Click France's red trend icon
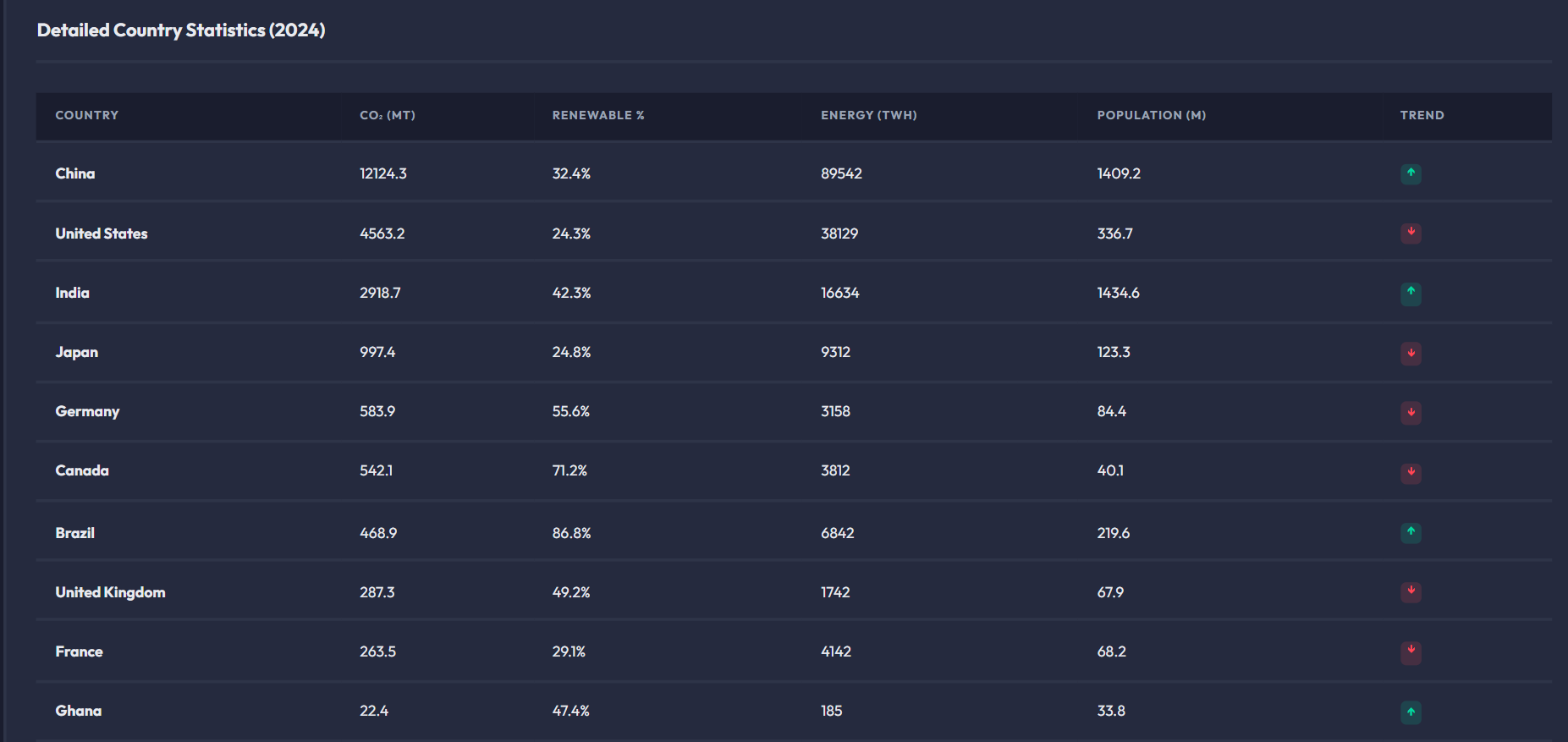This screenshot has width=1568, height=742. pyautogui.click(x=1410, y=651)
